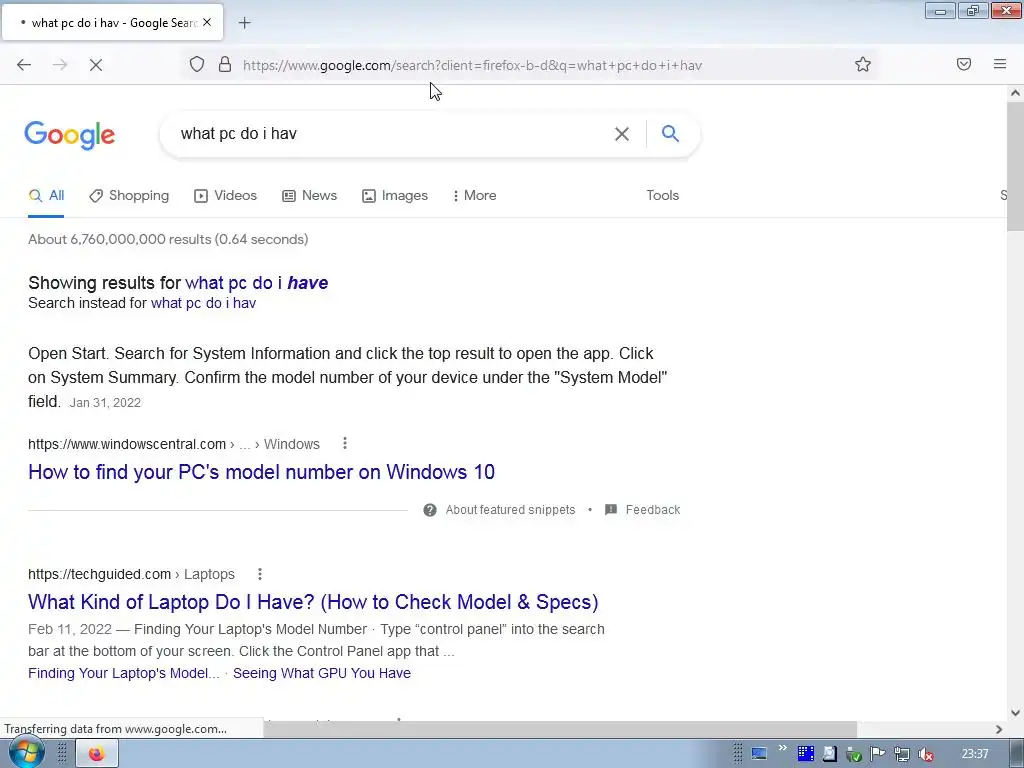Click the muted volume speaker tray icon
The width and height of the screenshot is (1024, 768).
pyautogui.click(x=926, y=754)
